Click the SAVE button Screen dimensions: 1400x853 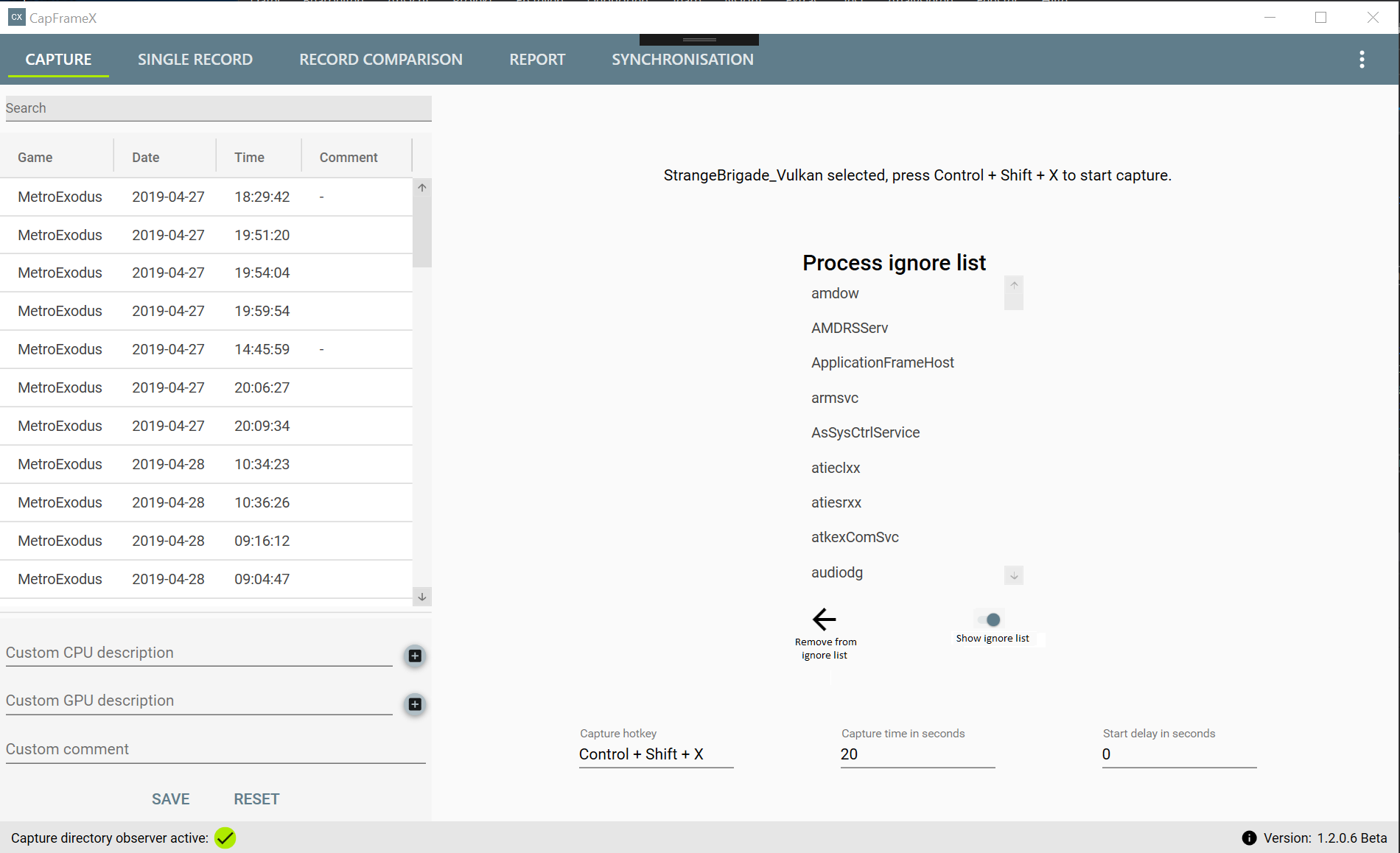coord(171,799)
